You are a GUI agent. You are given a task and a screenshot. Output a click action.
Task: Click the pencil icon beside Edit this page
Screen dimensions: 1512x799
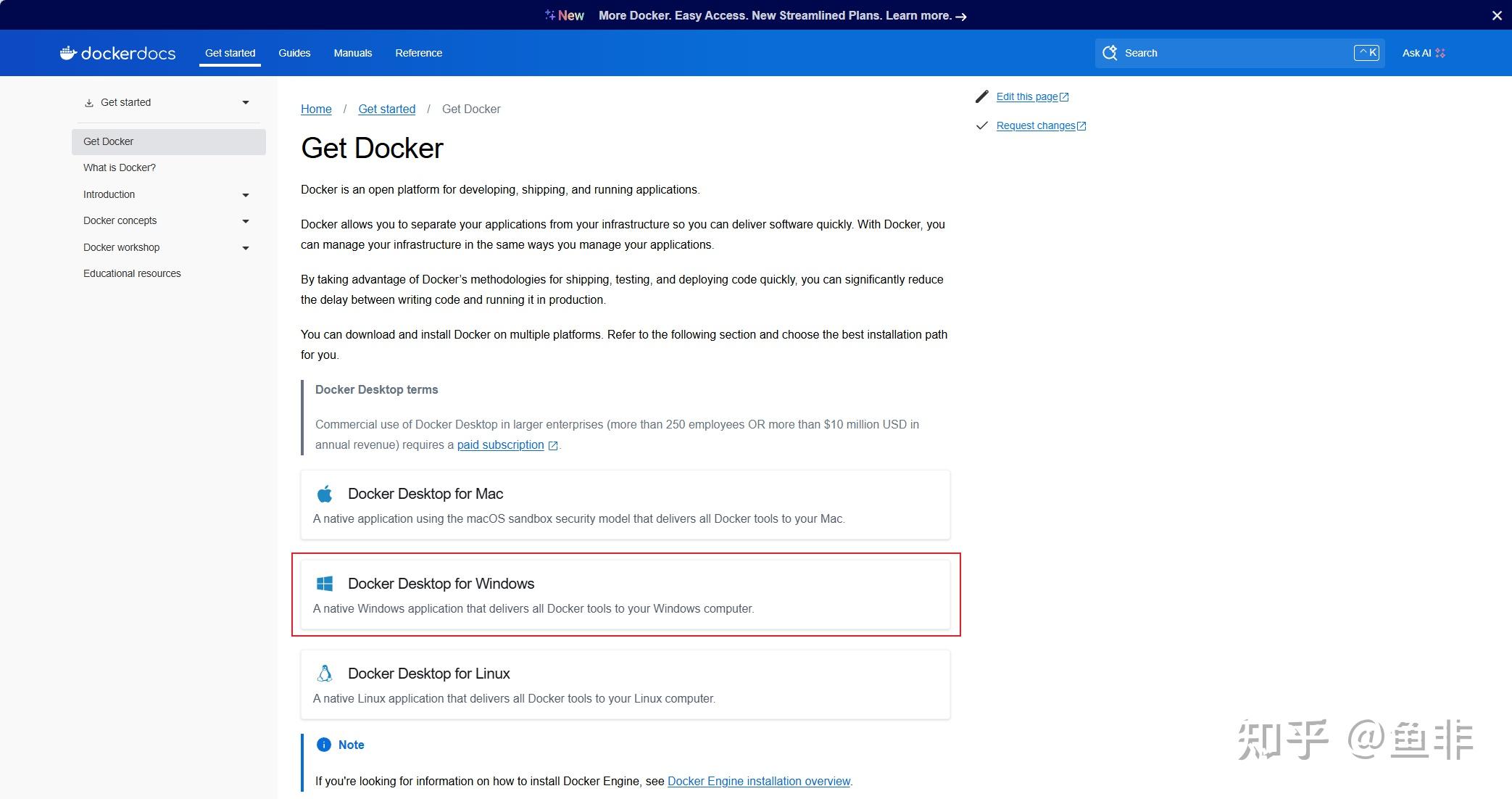click(x=982, y=96)
